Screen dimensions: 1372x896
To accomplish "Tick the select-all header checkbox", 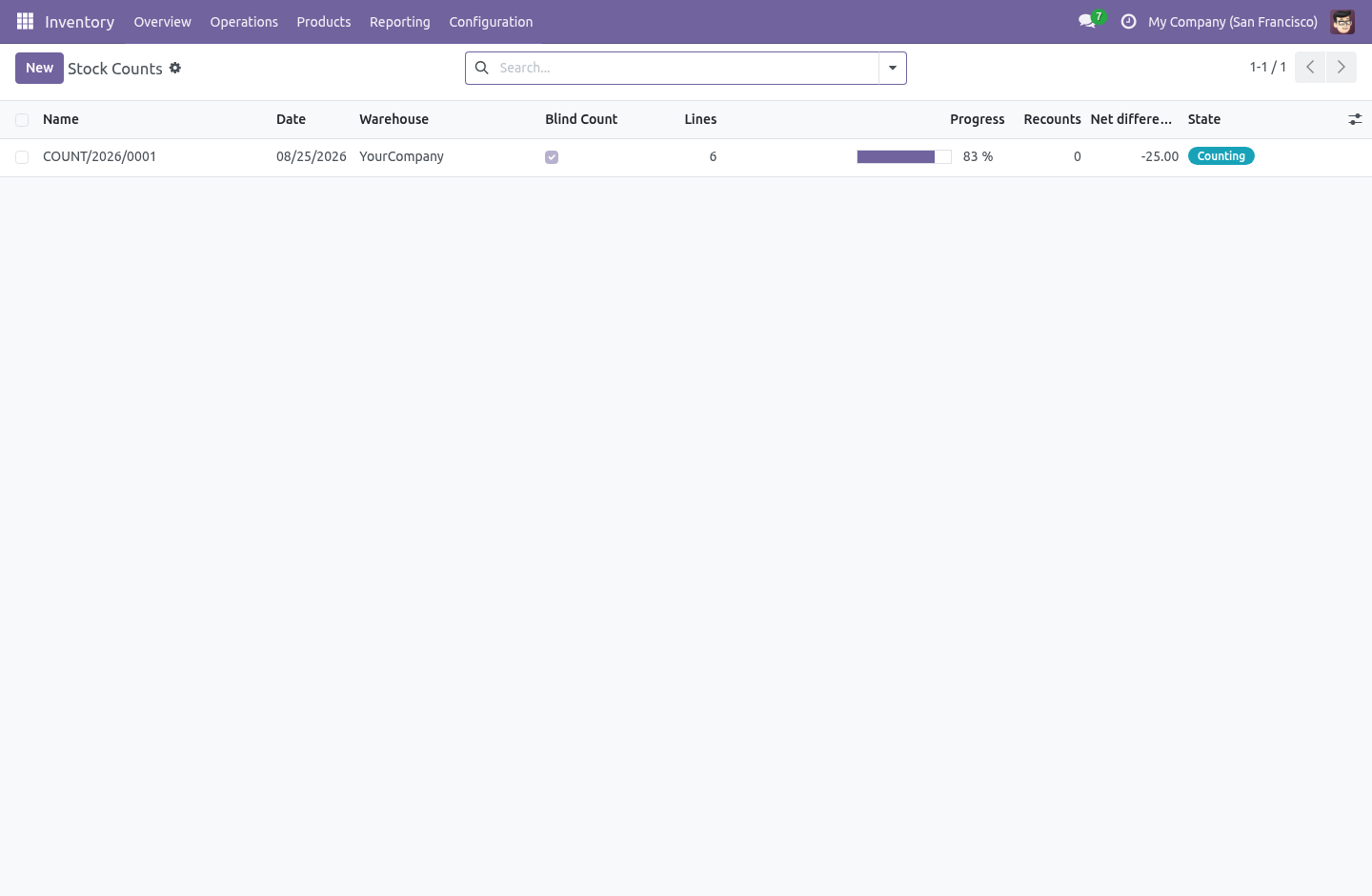I will tap(22, 120).
